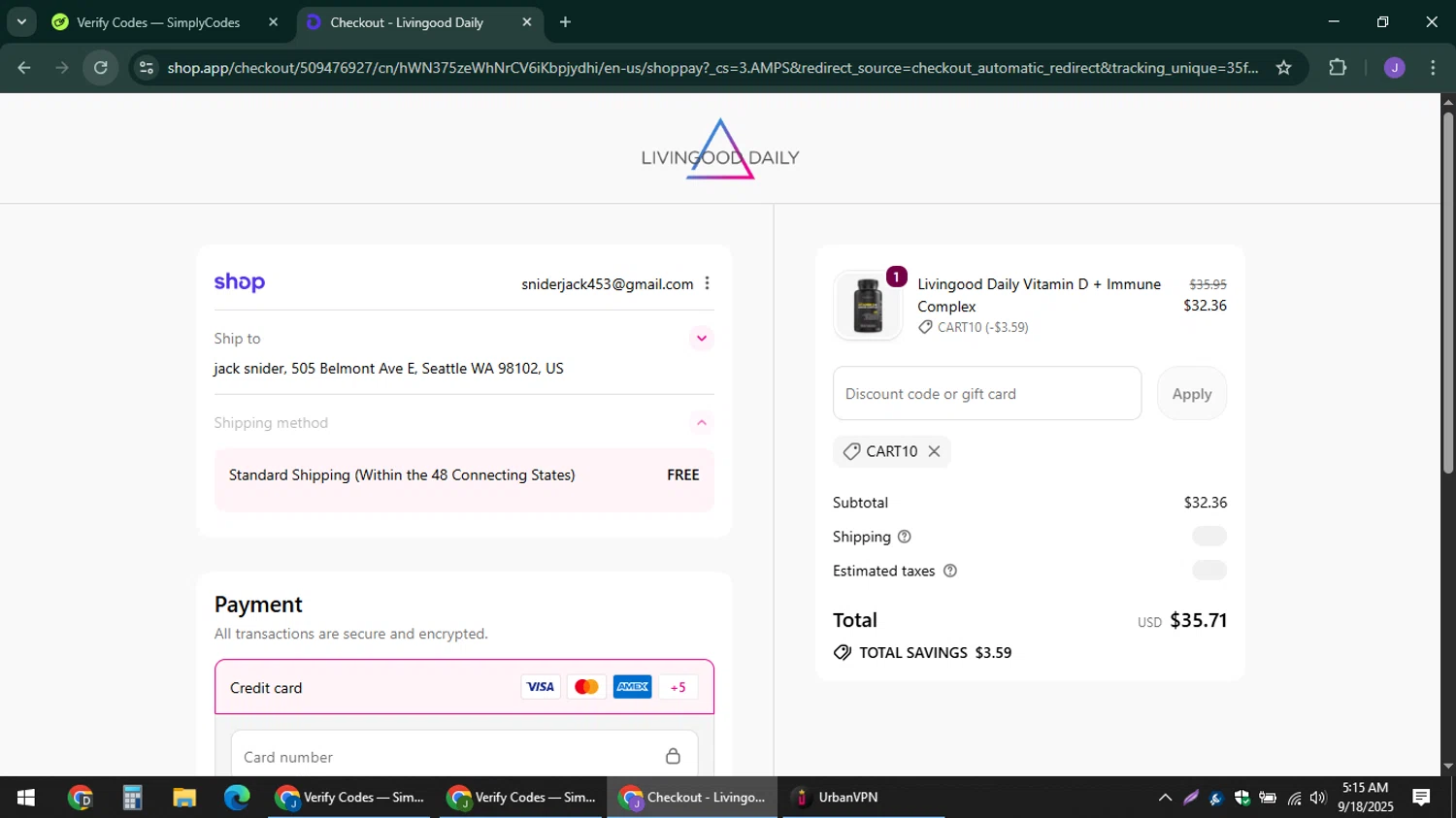
Task: Open Shipping help question icon
Action: point(905,537)
